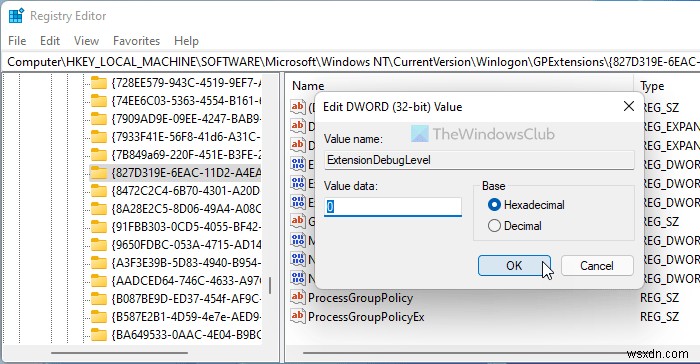Select the ProcessGroupPolicyEx value name
The height and width of the screenshot is (364, 700).
(366, 317)
